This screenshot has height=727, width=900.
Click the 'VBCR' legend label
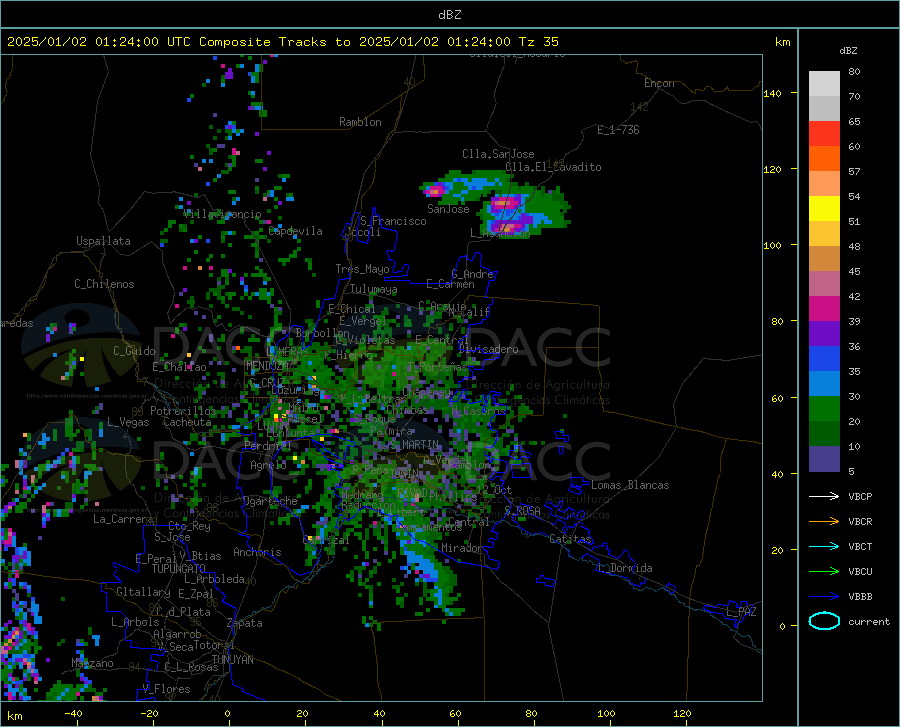click(860, 522)
